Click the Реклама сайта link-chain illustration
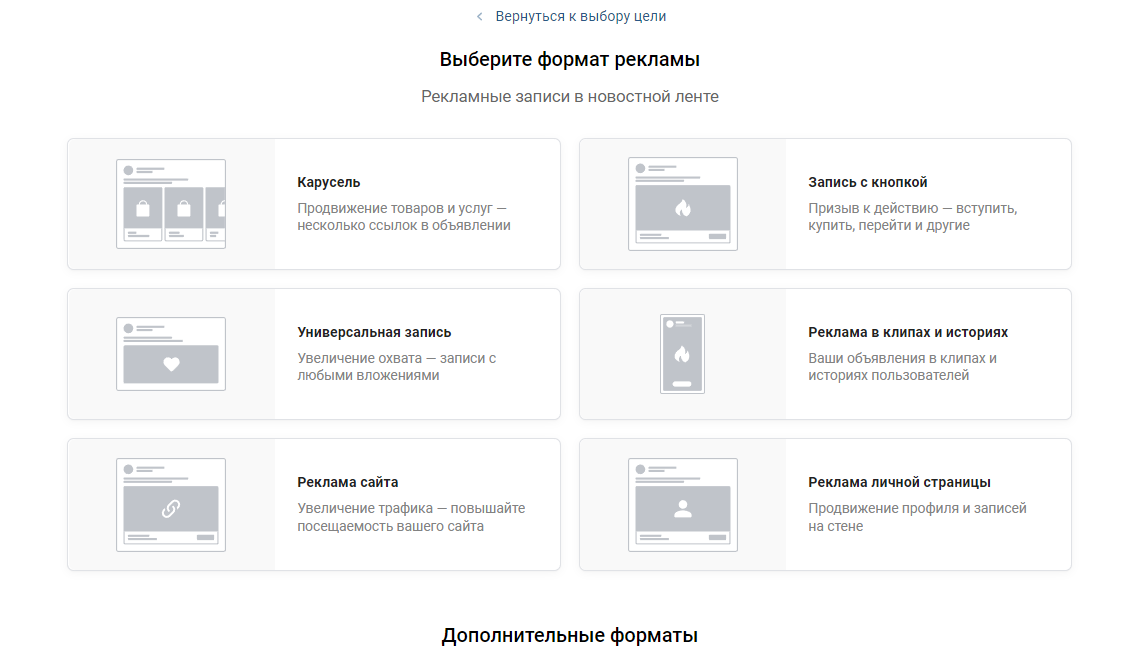This screenshot has width=1146, height=664. click(171, 505)
